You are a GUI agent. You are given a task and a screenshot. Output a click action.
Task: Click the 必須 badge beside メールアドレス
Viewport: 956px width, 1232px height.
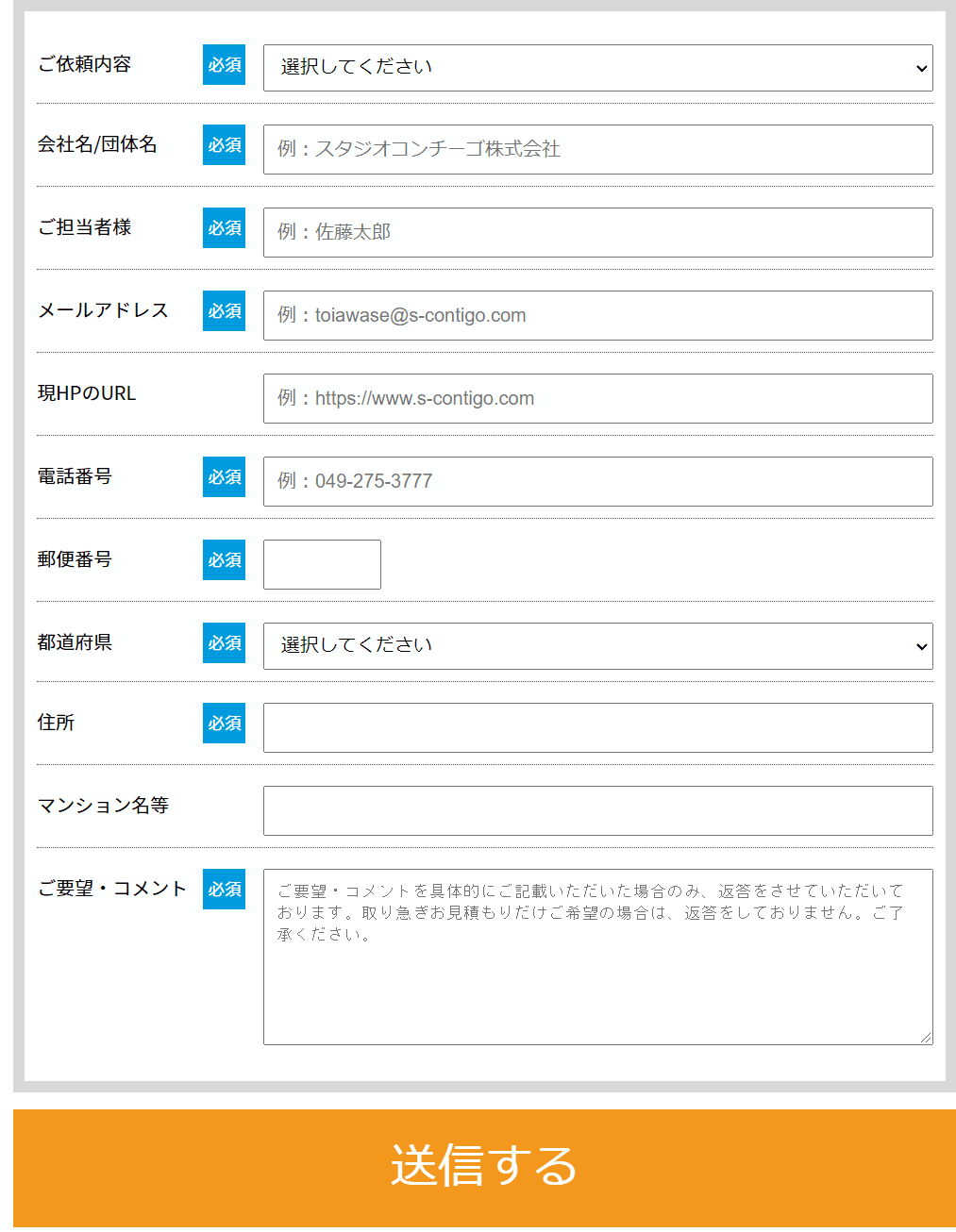(223, 311)
